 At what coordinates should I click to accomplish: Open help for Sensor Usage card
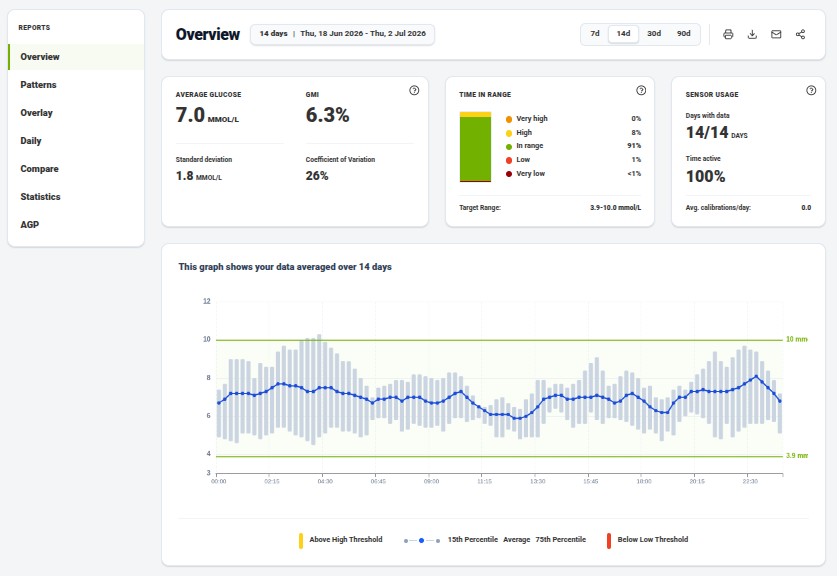pos(811,90)
